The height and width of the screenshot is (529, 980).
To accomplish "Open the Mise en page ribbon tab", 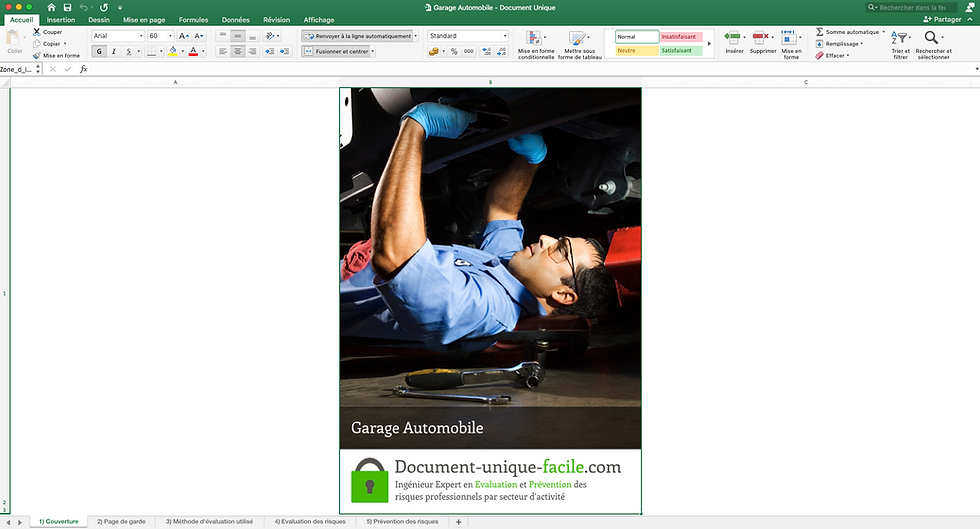I will [144, 20].
